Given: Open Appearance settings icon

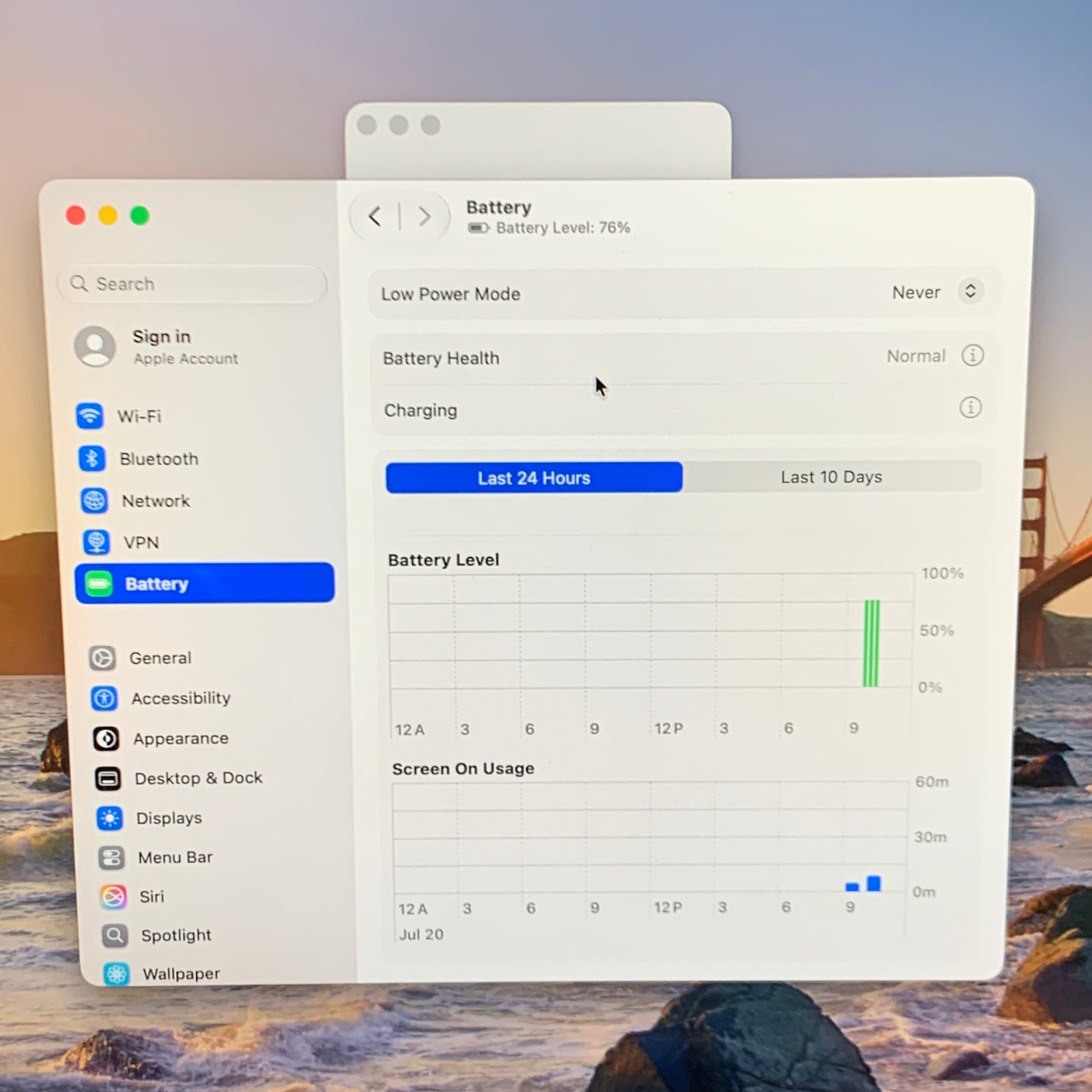Looking at the screenshot, I should (x=106, y=738).
